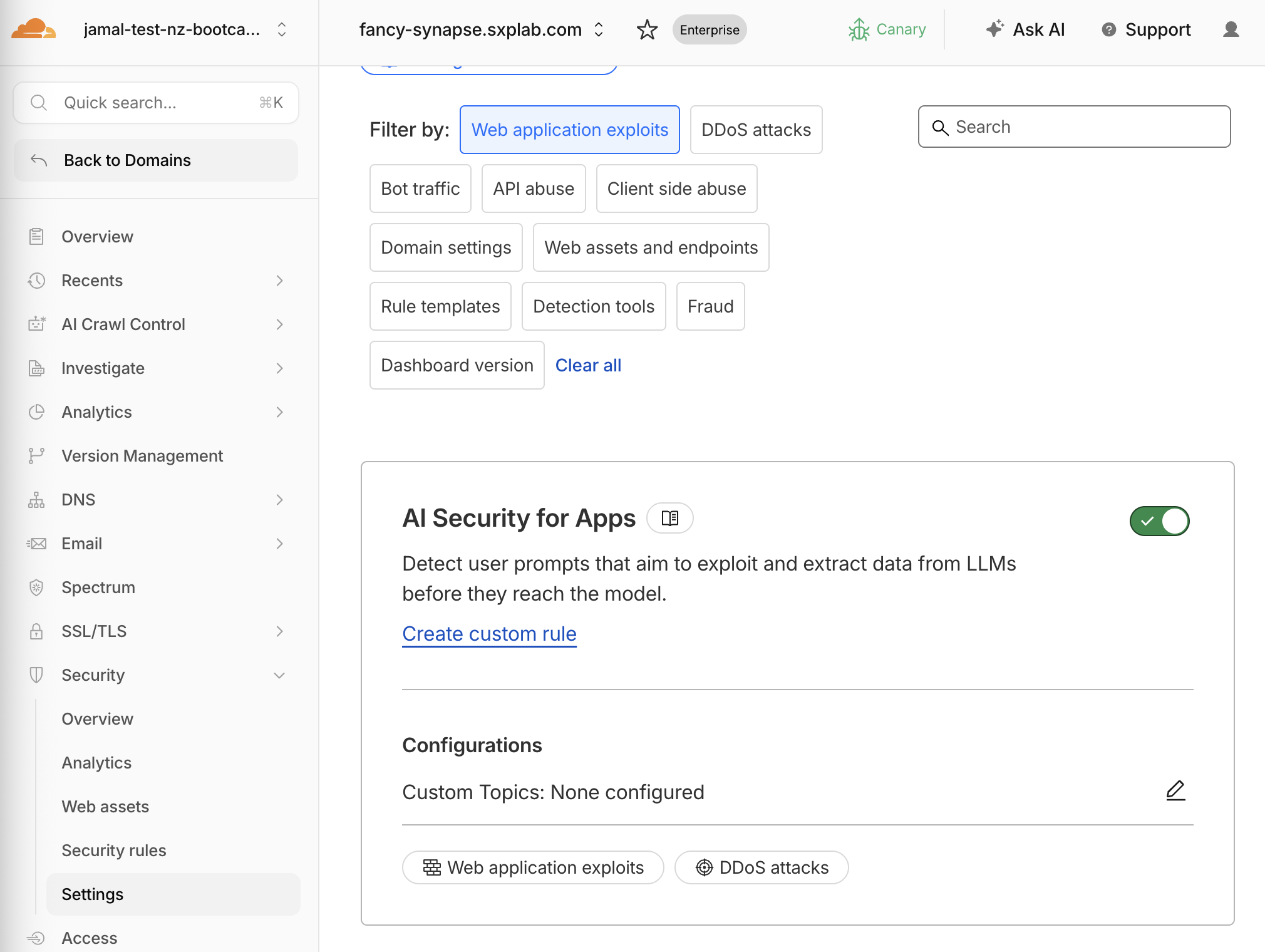The width and height of the screenshot is (1265, 952).
Task: Follow the Create custom rule link
Action: 489,634
